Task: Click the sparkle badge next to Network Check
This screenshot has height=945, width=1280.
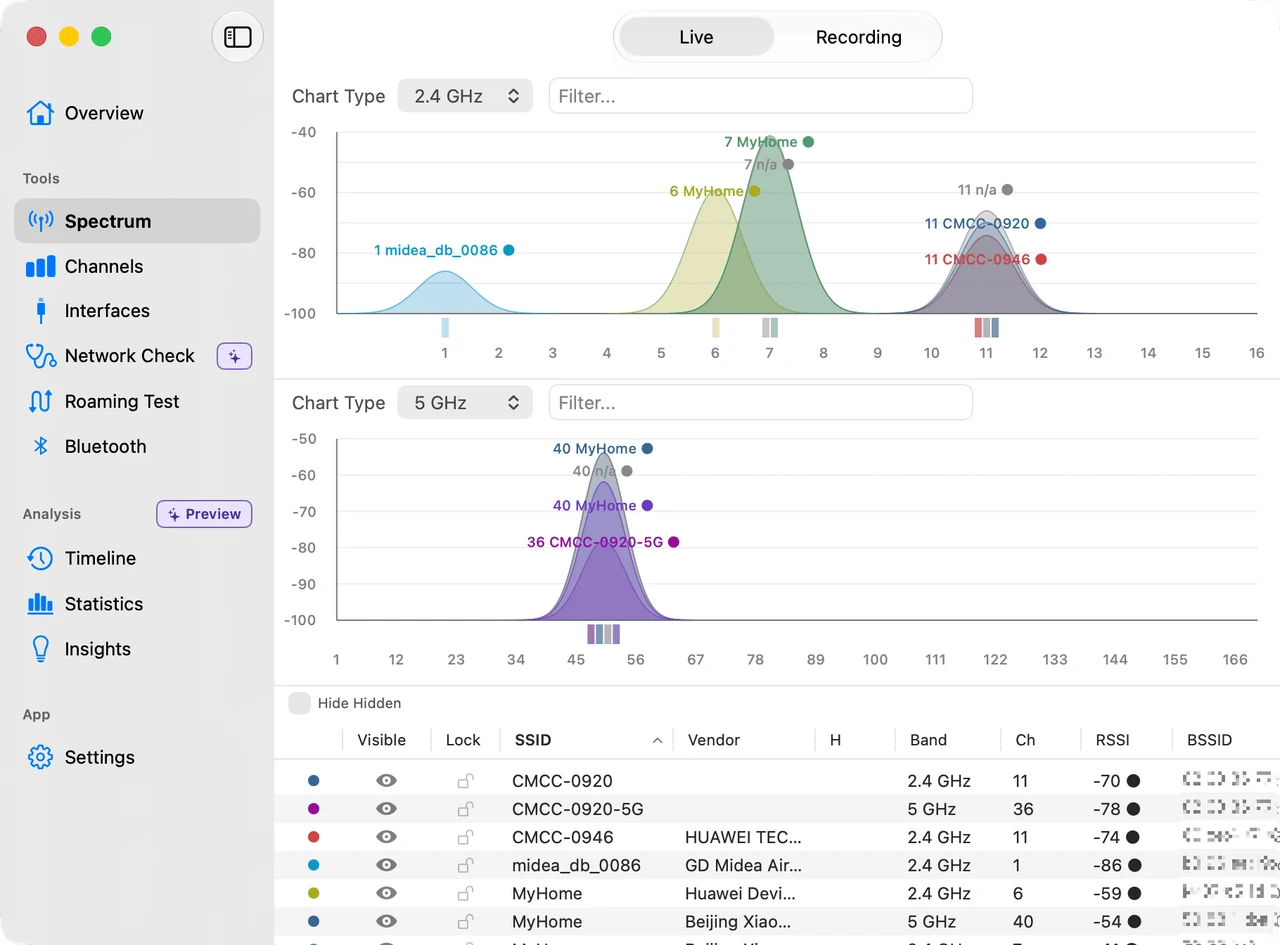Action: (235, 356)
